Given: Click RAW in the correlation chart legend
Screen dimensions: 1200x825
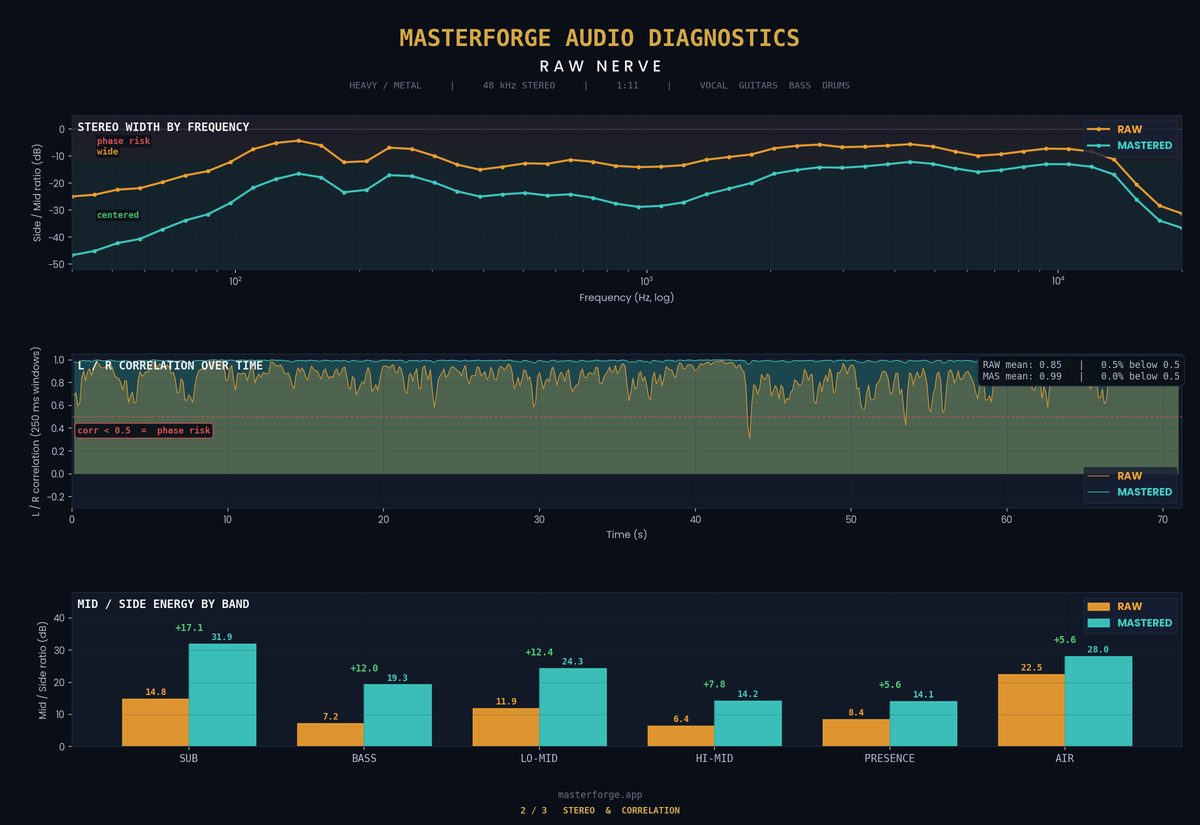Looking at the screenshot, I should click(x=1129, y=476).
